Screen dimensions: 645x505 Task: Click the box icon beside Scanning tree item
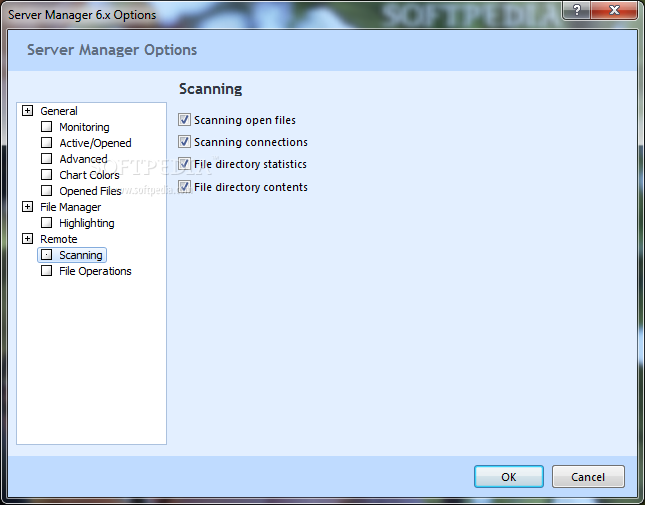click(x=46, y=255)
